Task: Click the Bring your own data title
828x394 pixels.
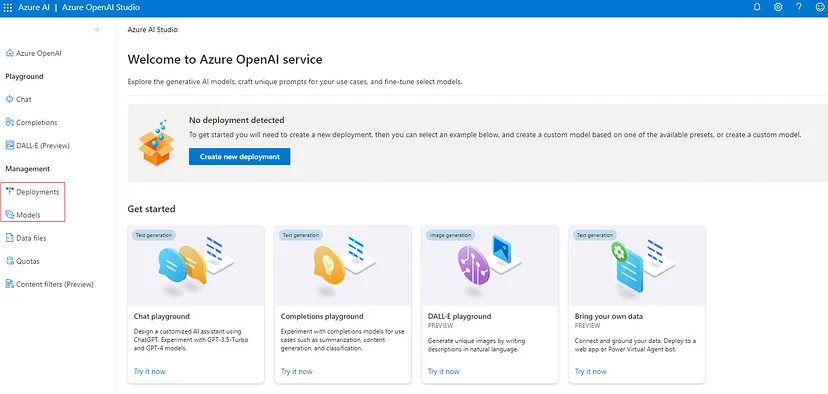Action: [608, 316]
